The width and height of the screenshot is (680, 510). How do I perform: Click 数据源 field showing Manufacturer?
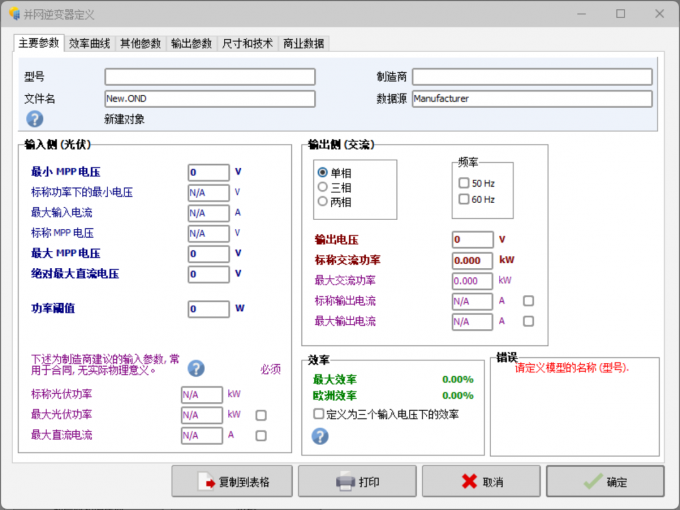pyautogui.click(x=532, y=99)
